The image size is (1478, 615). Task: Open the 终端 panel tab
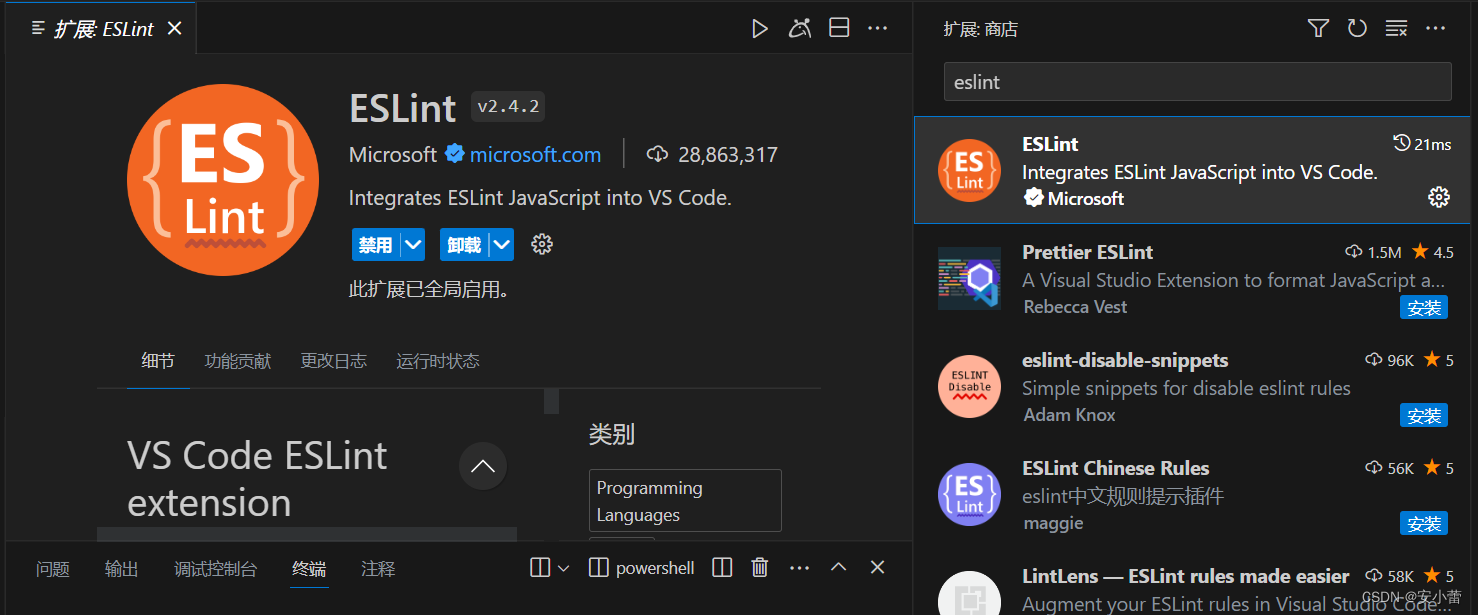[x=309, y=569]
